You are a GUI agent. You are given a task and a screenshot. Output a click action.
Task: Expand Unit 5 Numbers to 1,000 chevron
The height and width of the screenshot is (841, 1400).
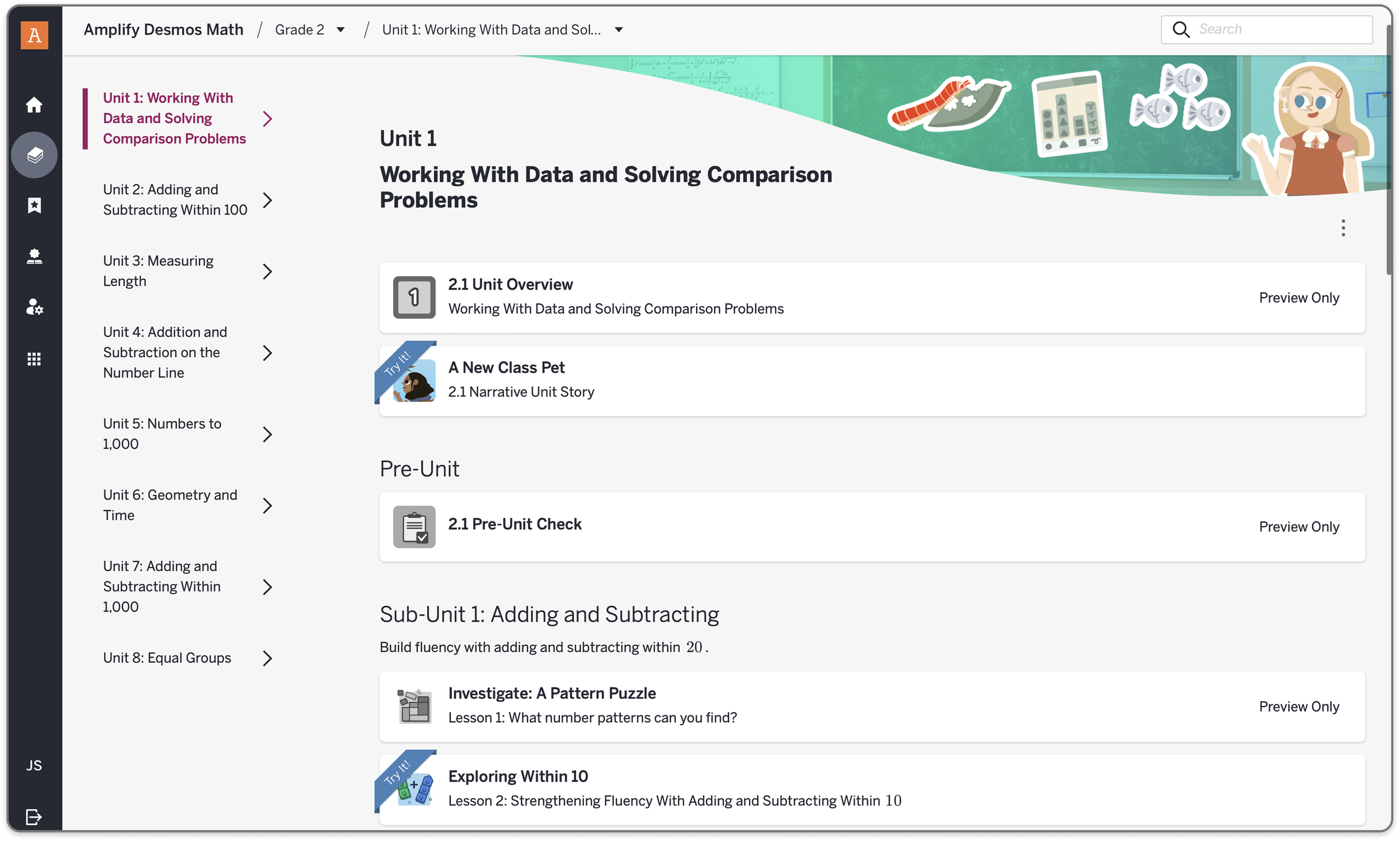[267, 434]
